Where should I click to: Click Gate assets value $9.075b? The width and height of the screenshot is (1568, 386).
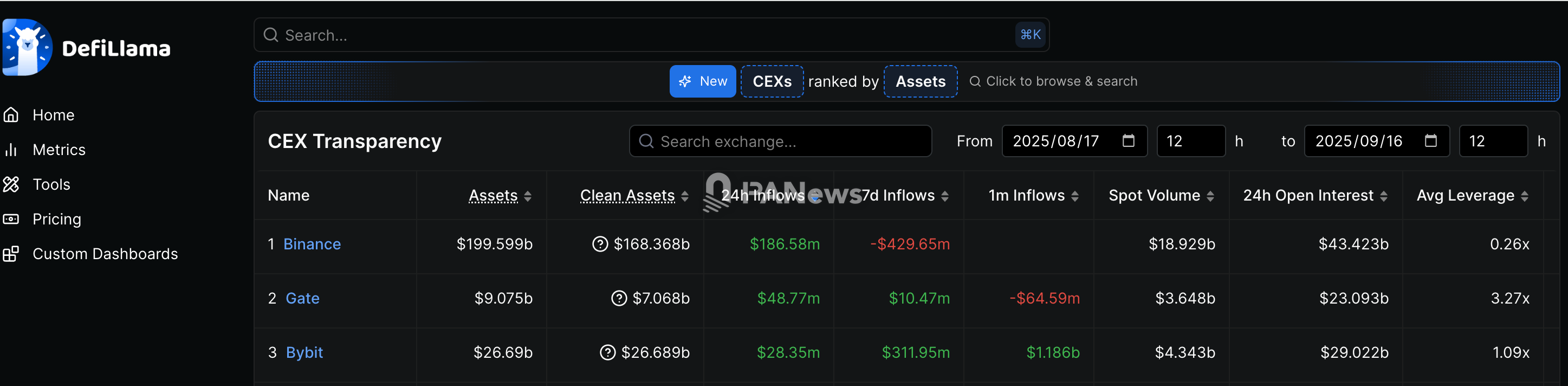click(503, 298)
